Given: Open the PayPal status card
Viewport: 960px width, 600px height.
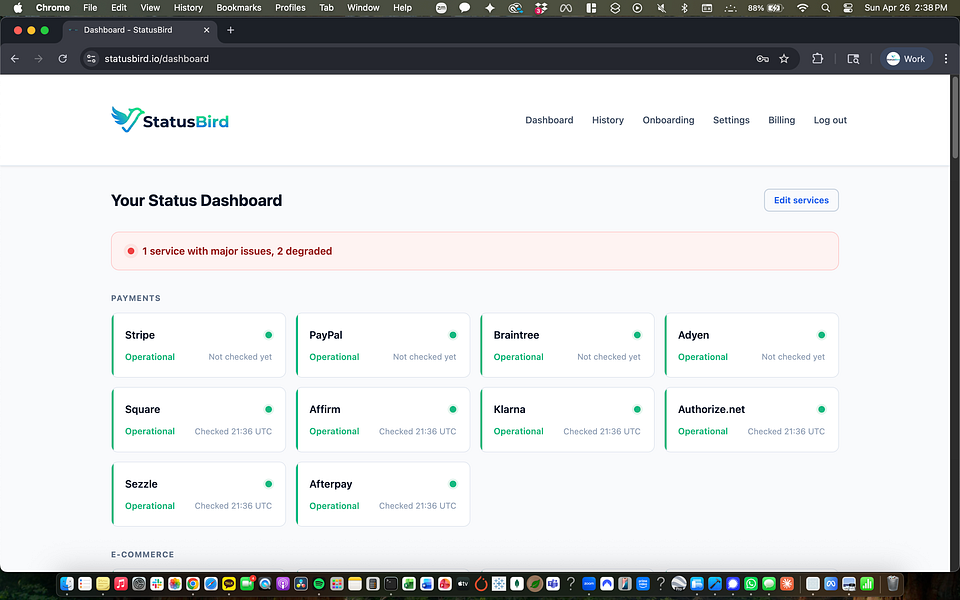Looking at the screenshot, I should pos(383,345).
